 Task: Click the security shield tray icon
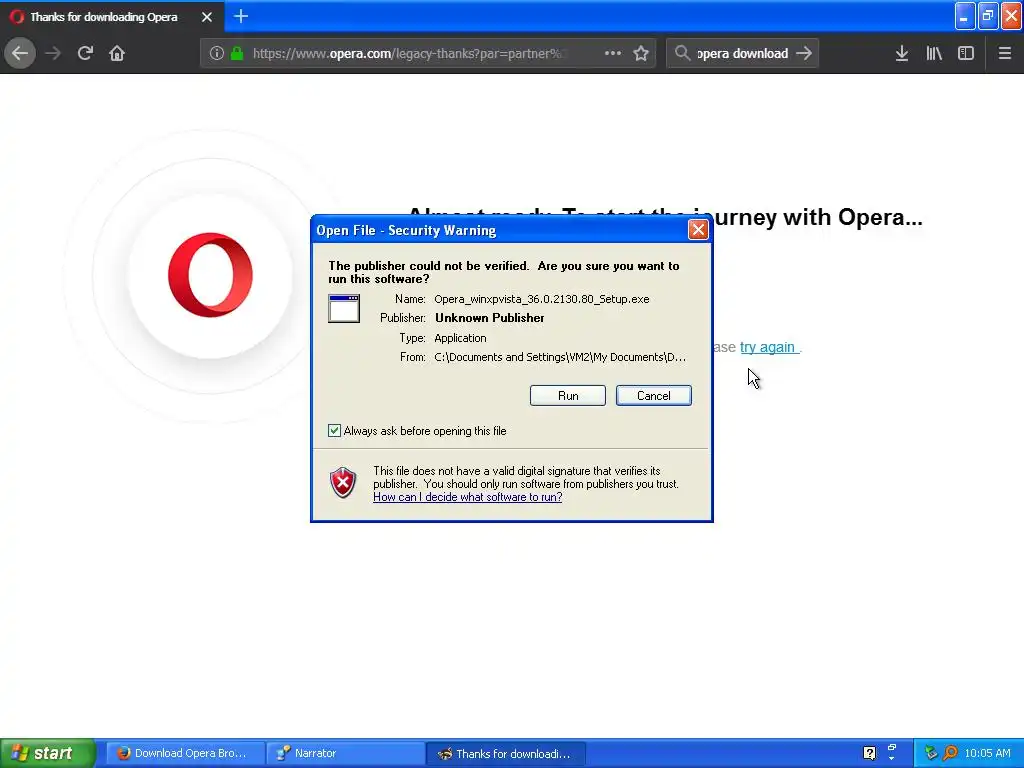(931, 753)
